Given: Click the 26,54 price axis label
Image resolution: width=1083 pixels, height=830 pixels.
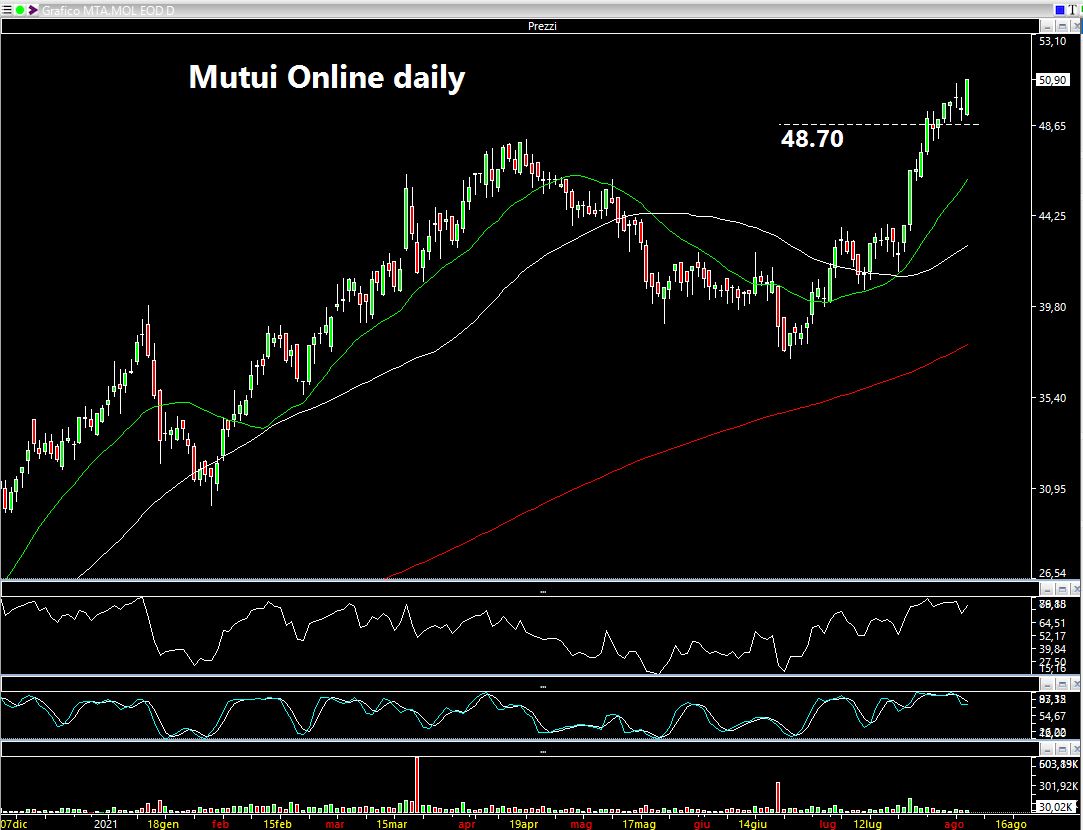Looking at the screenshot, I should [1052, 573].
